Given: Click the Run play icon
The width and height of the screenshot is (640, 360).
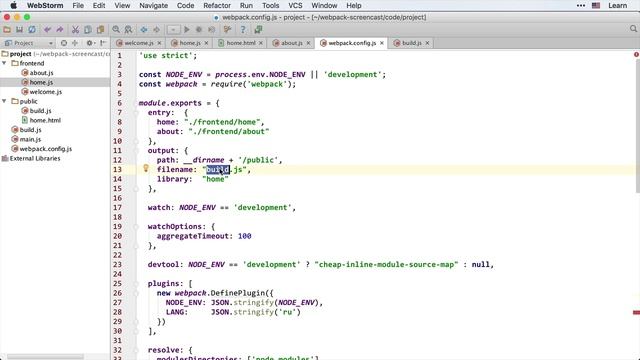Looking at the screenshot, I should [187, 29].
